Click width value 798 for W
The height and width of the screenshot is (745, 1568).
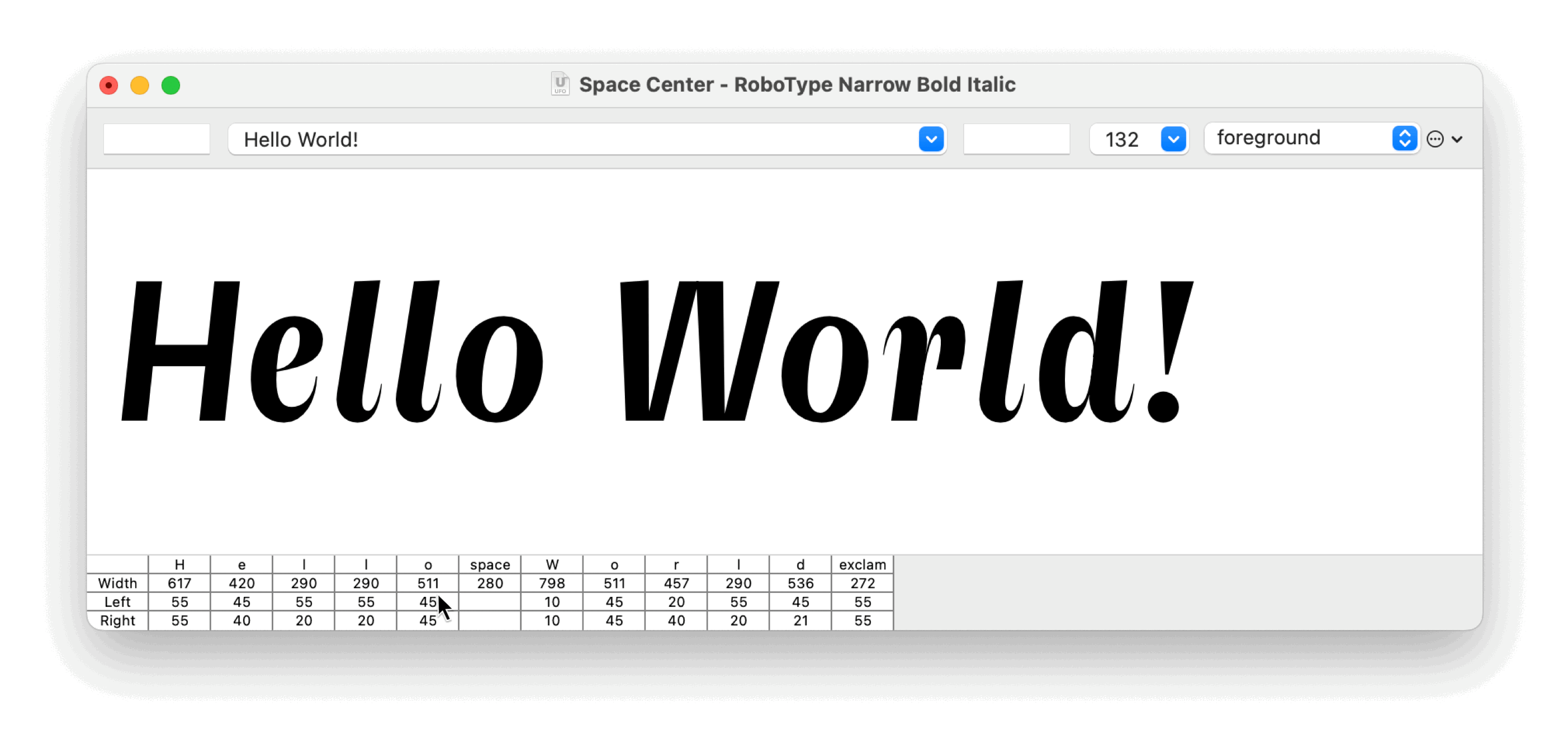[x=552, y=583]
